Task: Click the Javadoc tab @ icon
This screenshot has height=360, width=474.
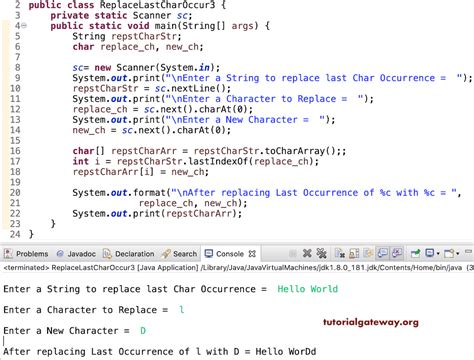Action: click(x=60, y=254)
